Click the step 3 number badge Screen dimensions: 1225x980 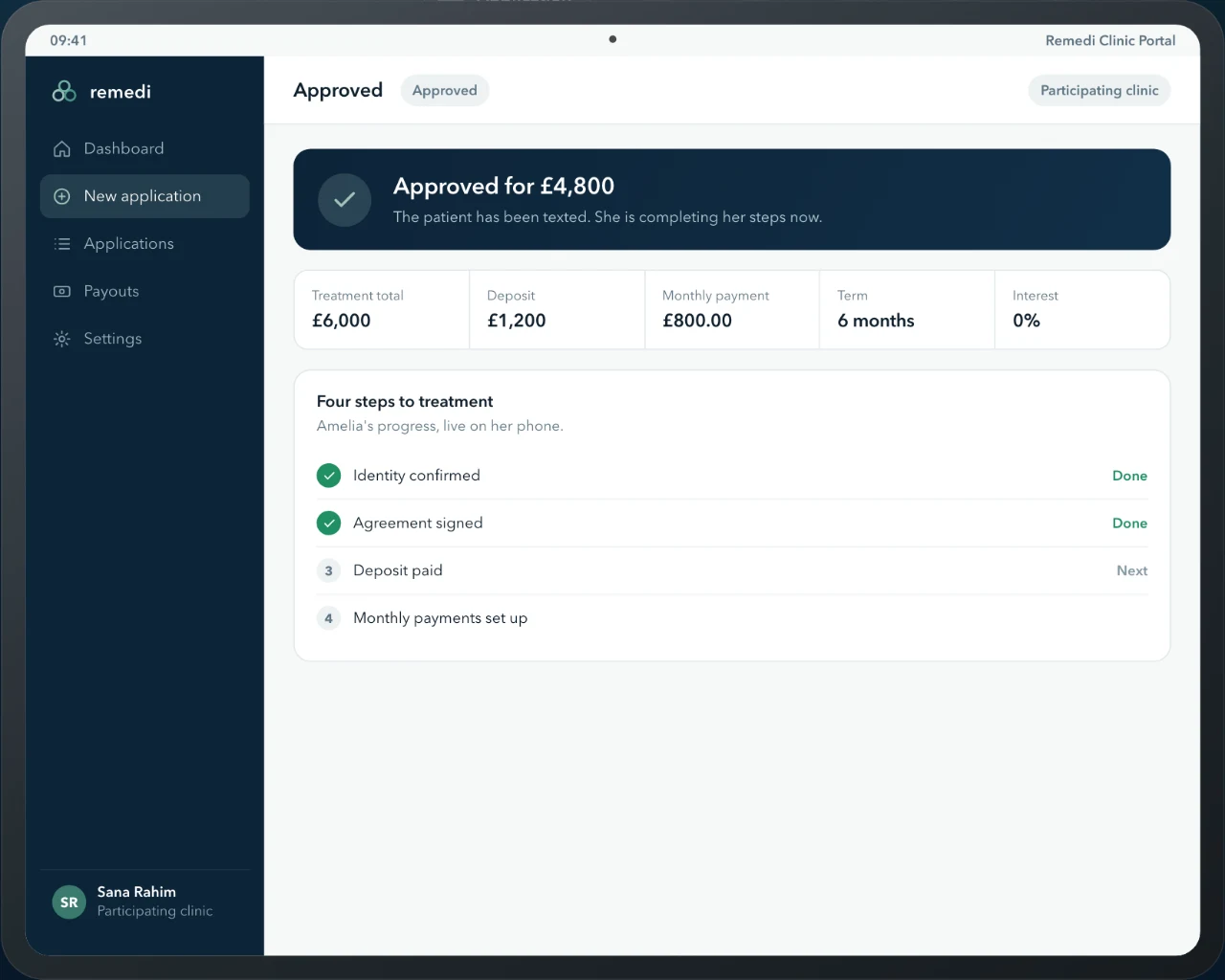[328, 570]
